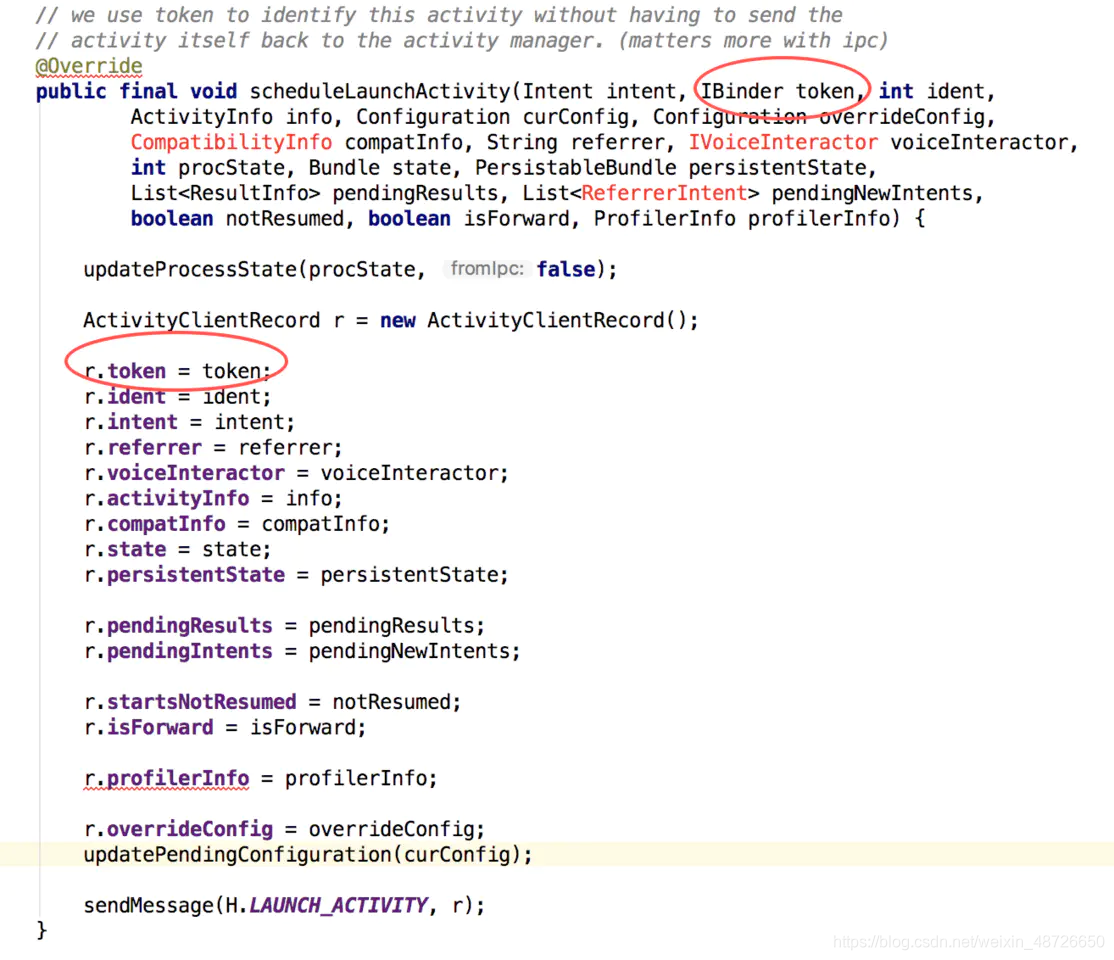Click the fromIpc inline parameter hint
1114x960 pixels.
click(487, 268)
